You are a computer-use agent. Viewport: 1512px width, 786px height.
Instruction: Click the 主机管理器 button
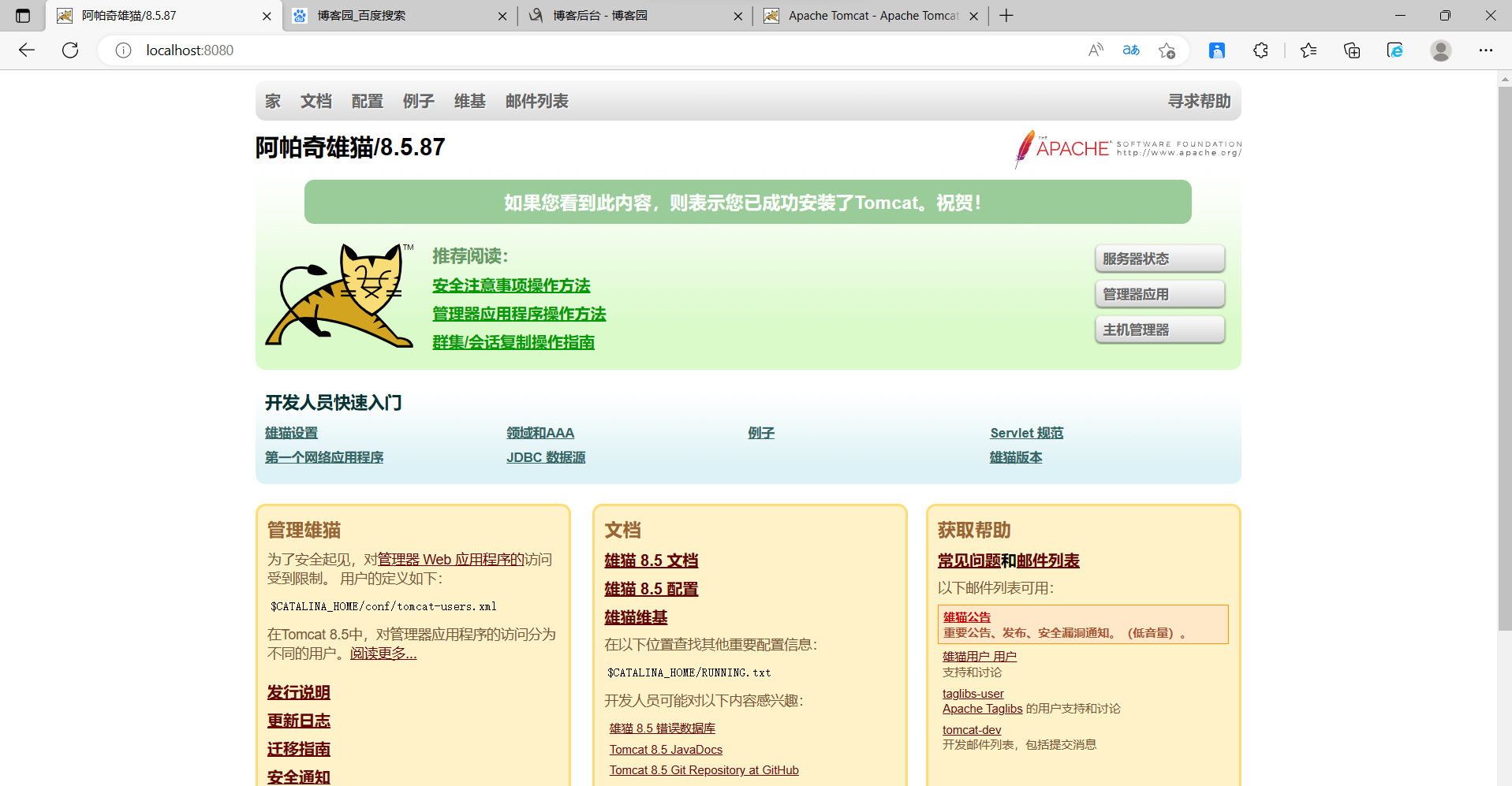click(x=1159, y=330)
